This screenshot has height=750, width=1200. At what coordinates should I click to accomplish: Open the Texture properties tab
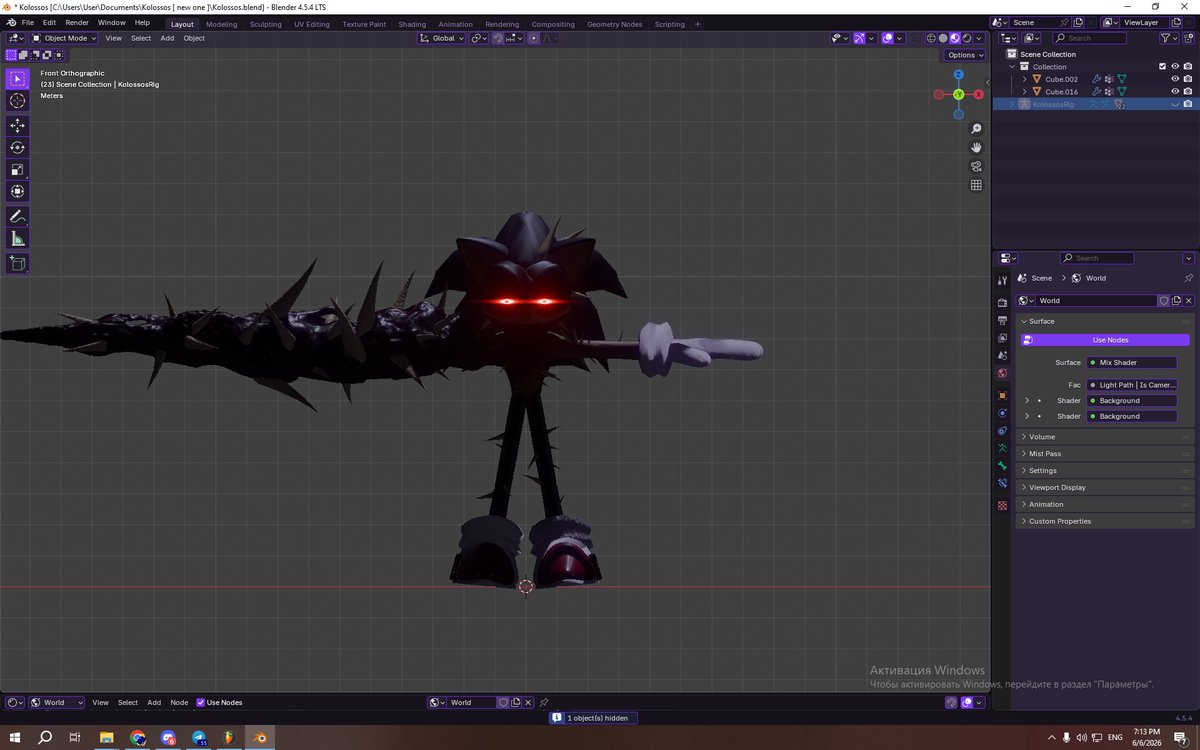pos(1002,506)
